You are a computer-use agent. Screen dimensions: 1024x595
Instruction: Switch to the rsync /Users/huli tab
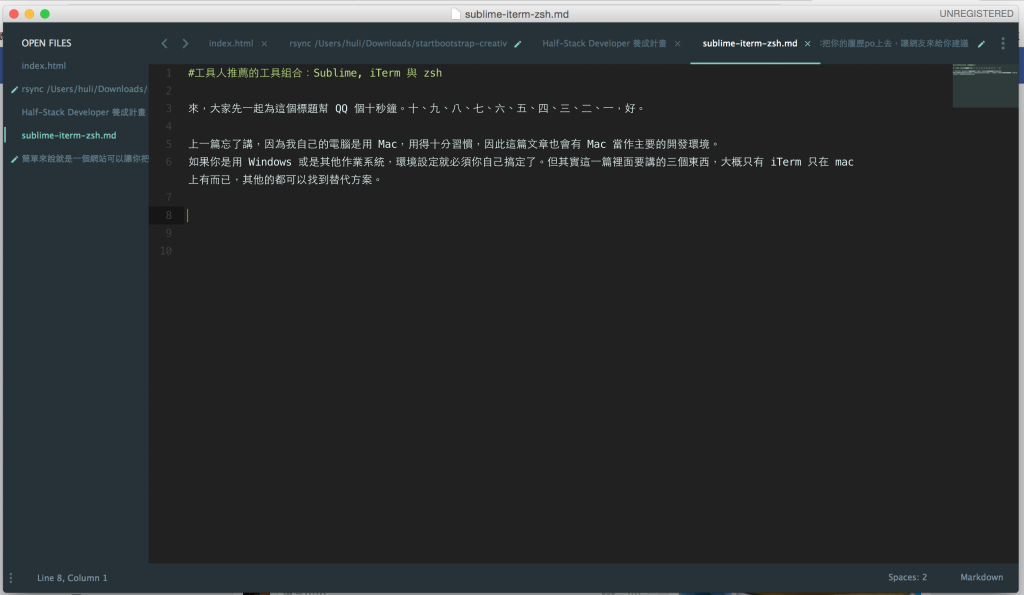point(398,43)
